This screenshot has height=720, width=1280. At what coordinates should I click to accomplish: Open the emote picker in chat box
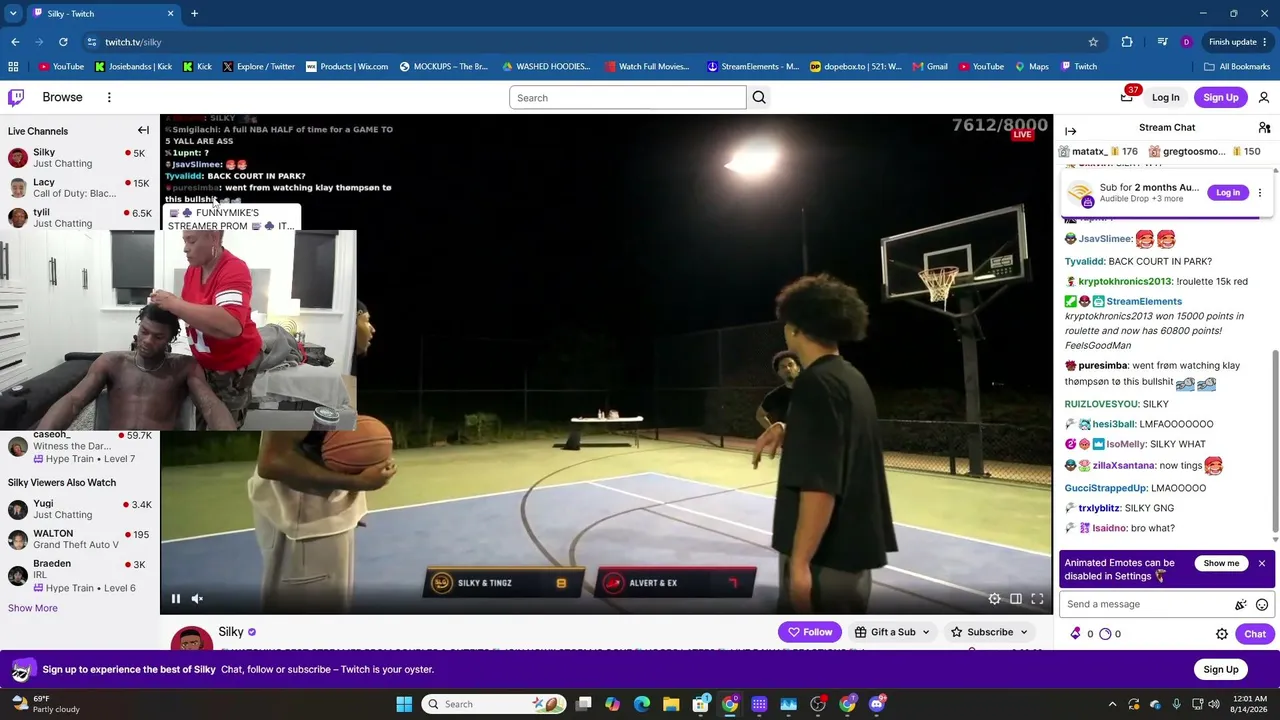[x=1262, y=604]
